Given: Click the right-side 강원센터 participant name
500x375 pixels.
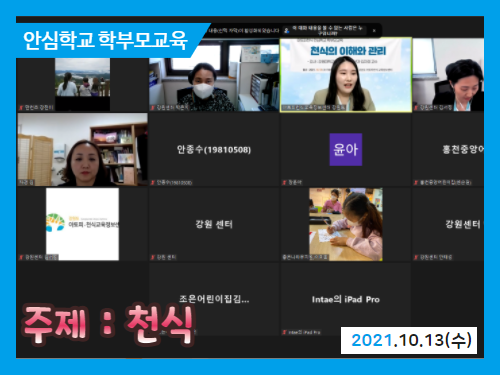Looking at the screenshot, I should tap(463, 224).
